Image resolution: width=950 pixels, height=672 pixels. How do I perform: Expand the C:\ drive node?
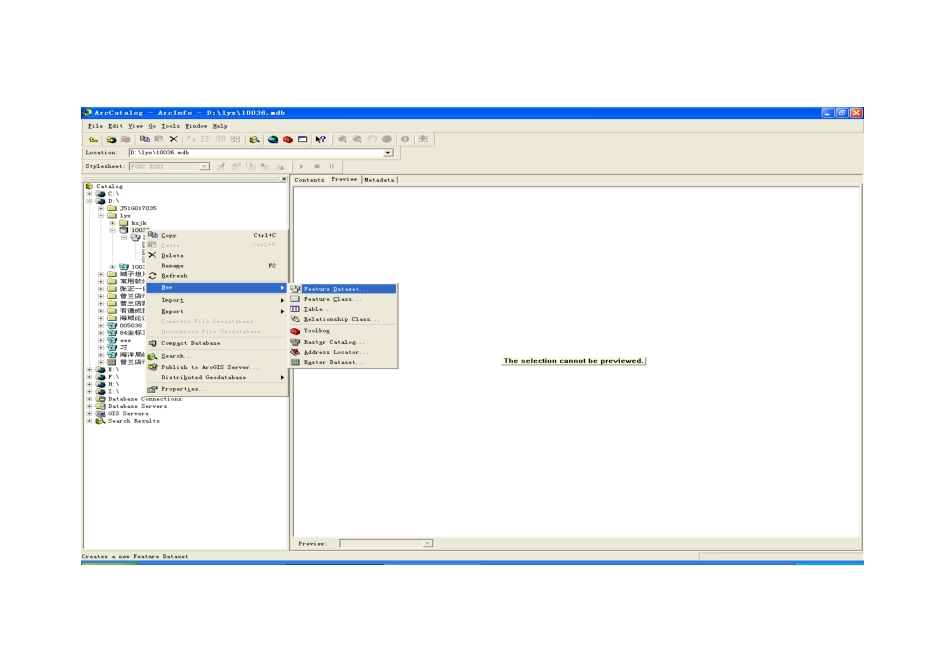pyautogui.click(x=90, y=194)
